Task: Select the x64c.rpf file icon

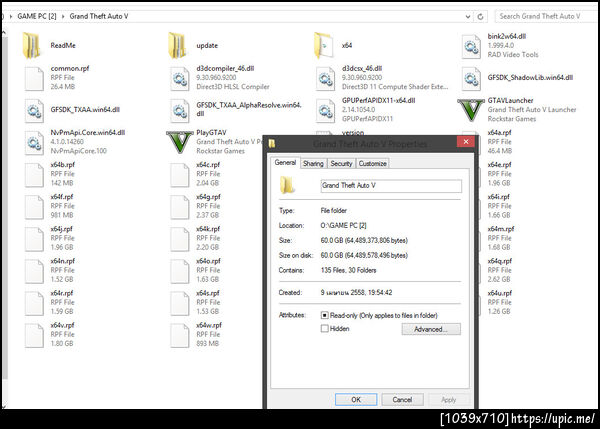Action: [x=179, y=175]
